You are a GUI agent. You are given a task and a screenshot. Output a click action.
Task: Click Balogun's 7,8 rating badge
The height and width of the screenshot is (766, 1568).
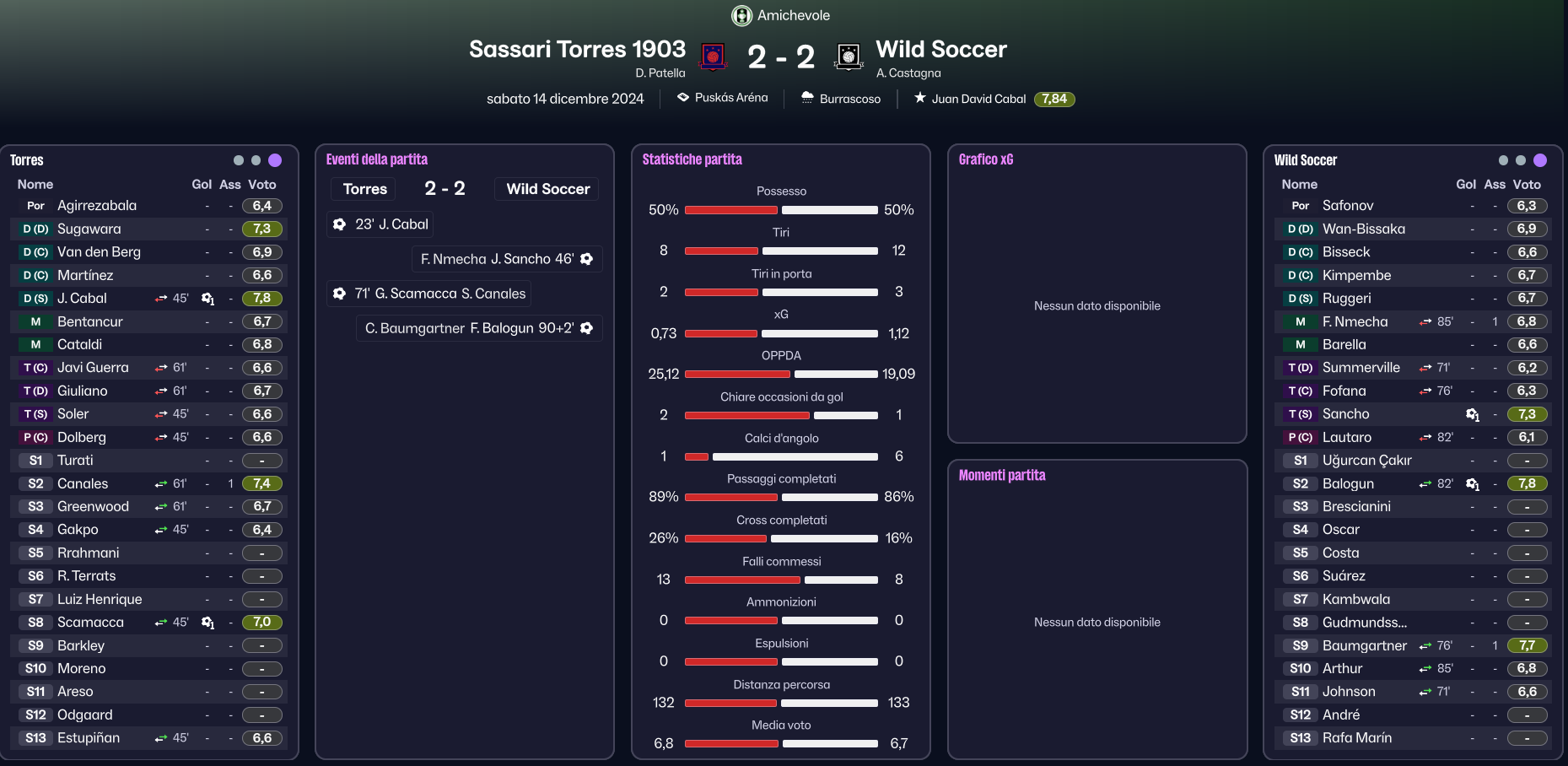[x=1528, y=483]
